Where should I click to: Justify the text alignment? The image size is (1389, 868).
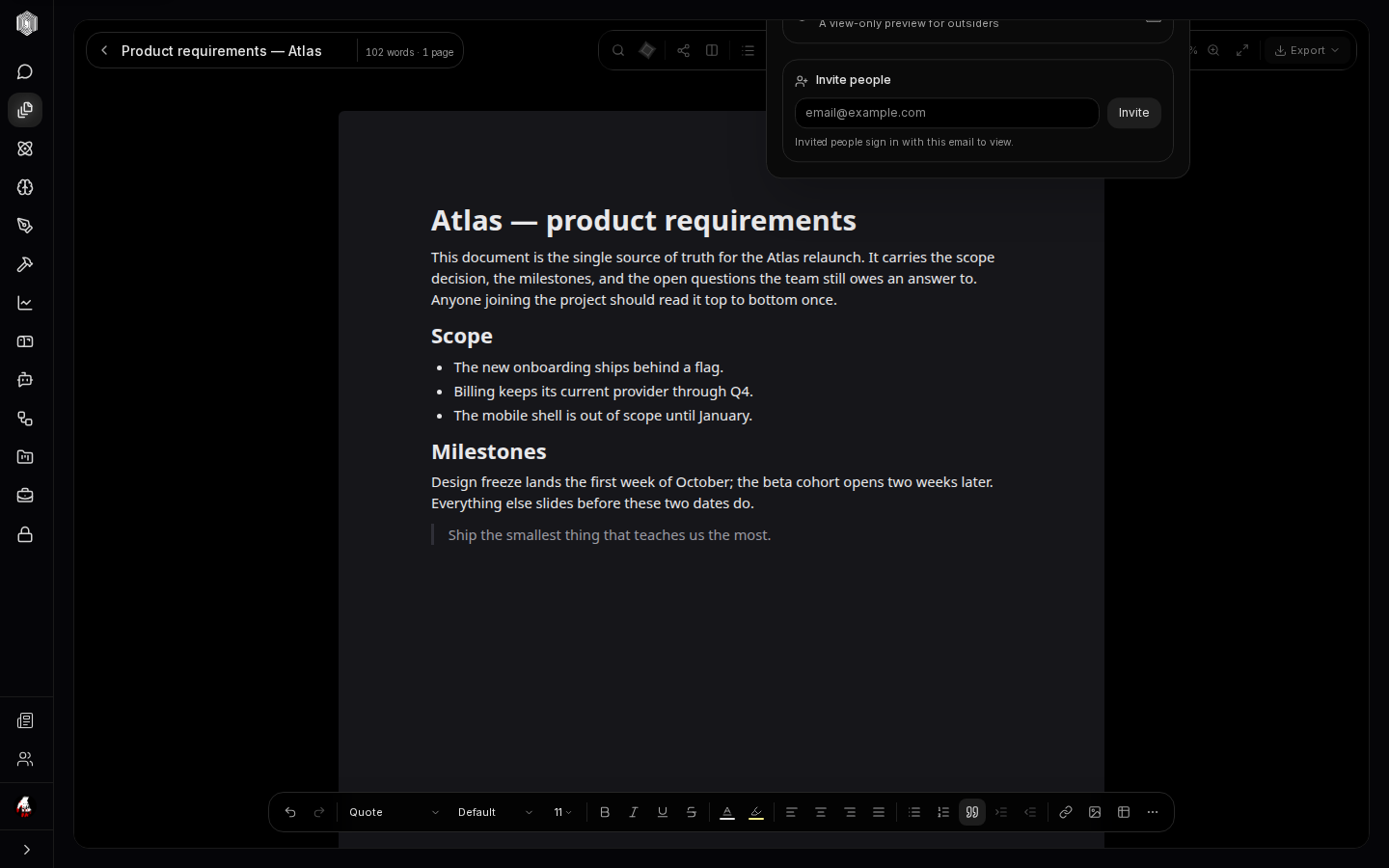point(879,812)
